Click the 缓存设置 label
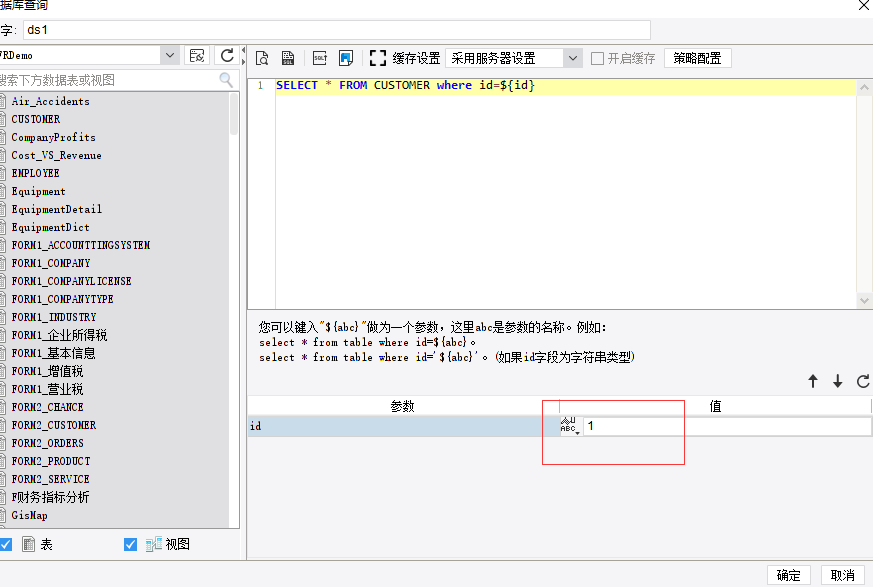Screen dimensions: 873x587 pyautogui.click(x=416, y=58)
